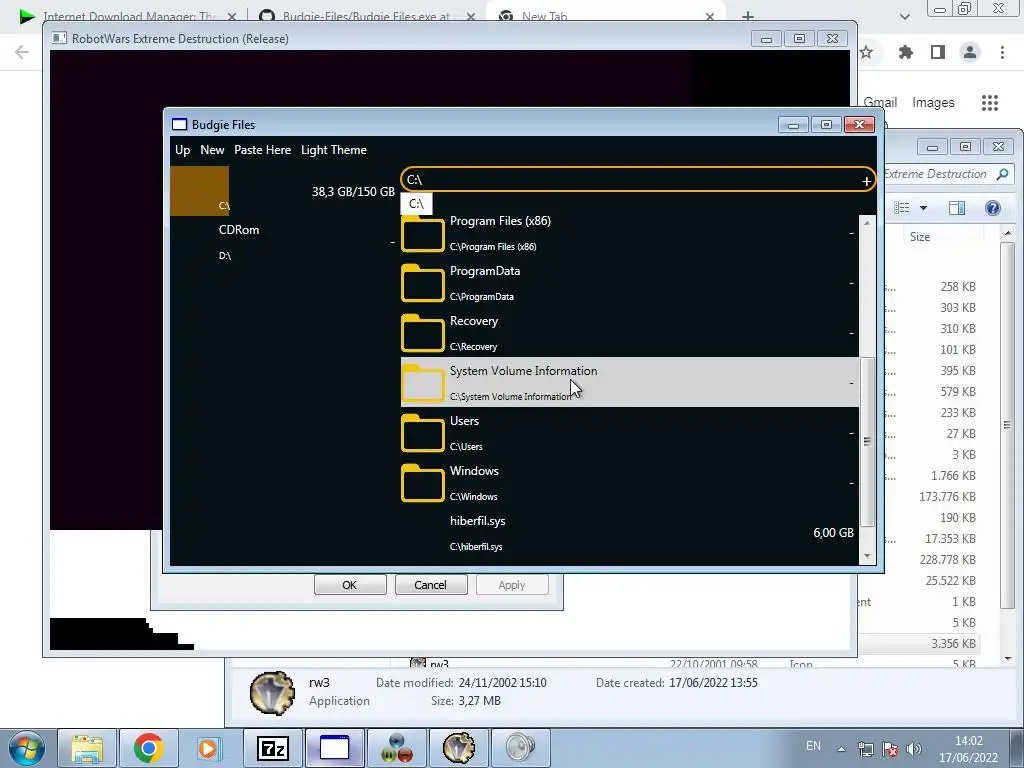Viewport: 1024px width, 768px height.
Task: Open the Images link
Action: tap(933, 103)
